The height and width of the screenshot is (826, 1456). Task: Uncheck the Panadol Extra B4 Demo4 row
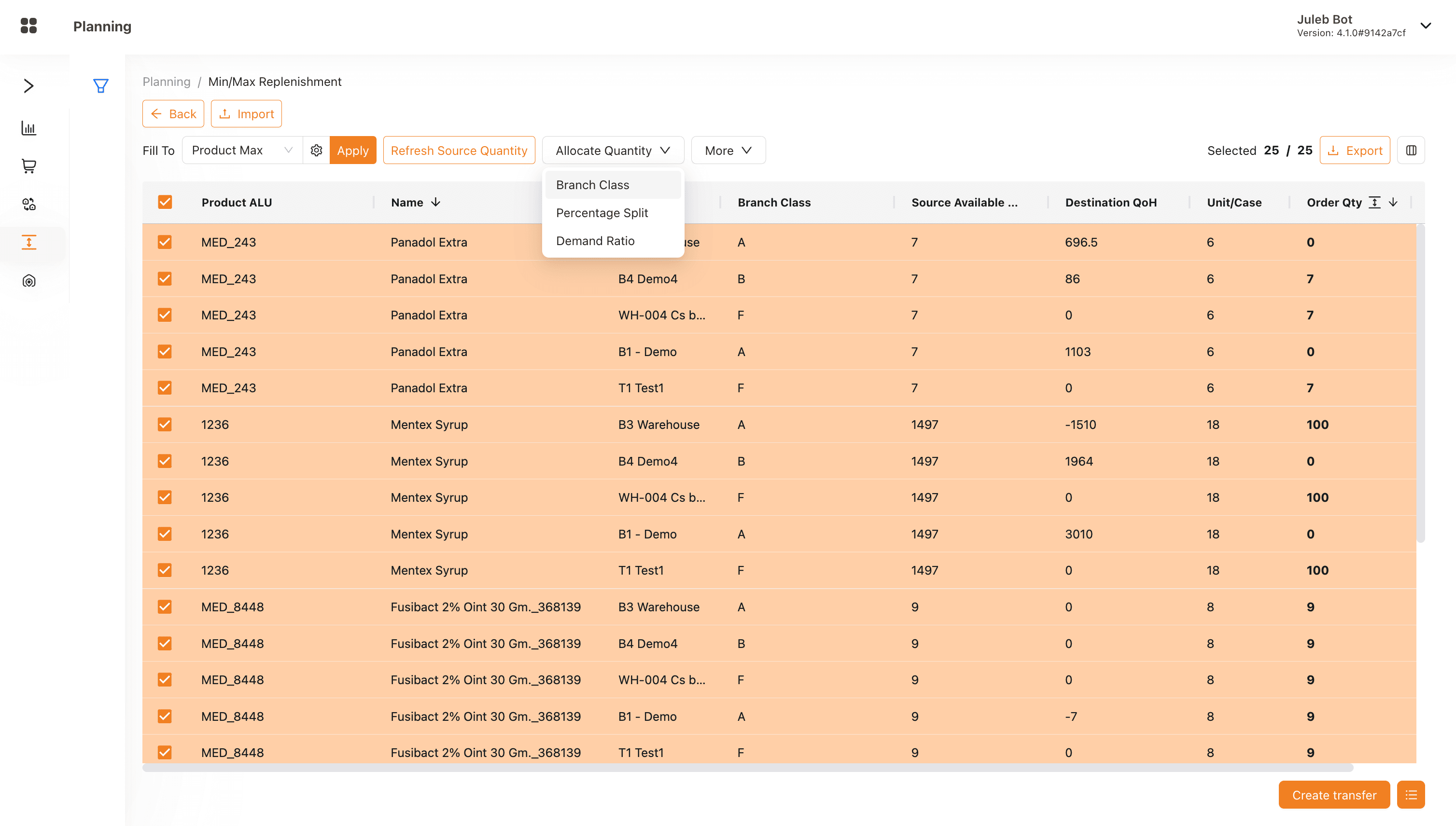coord(165,278)
